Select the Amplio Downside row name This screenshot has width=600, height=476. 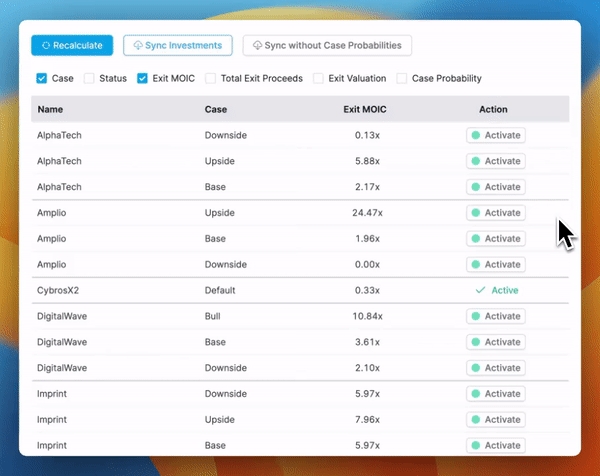50,264
